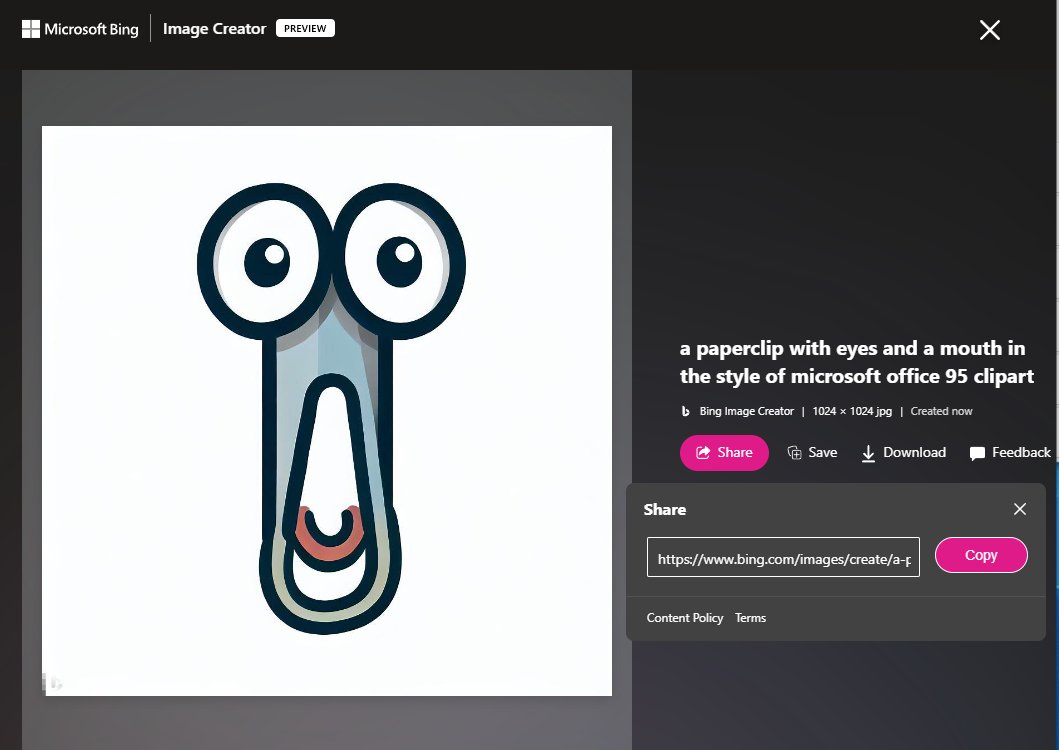
Task: Close the image viewer with top X
Action: click(x=989, y=30)
